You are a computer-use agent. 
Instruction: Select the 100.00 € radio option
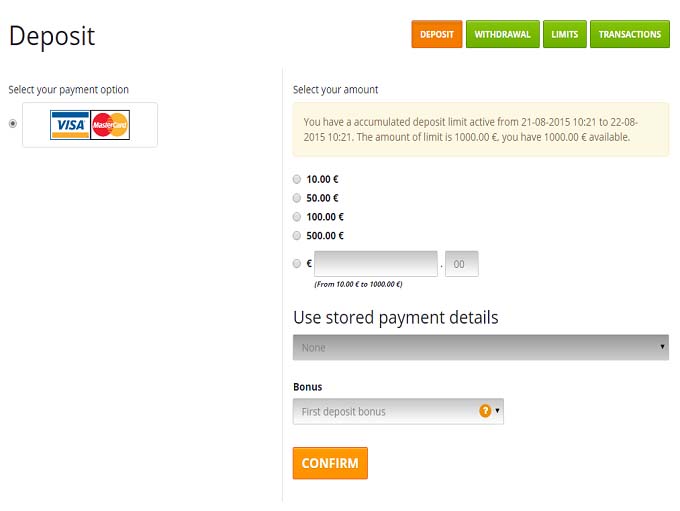click(297, 216)
